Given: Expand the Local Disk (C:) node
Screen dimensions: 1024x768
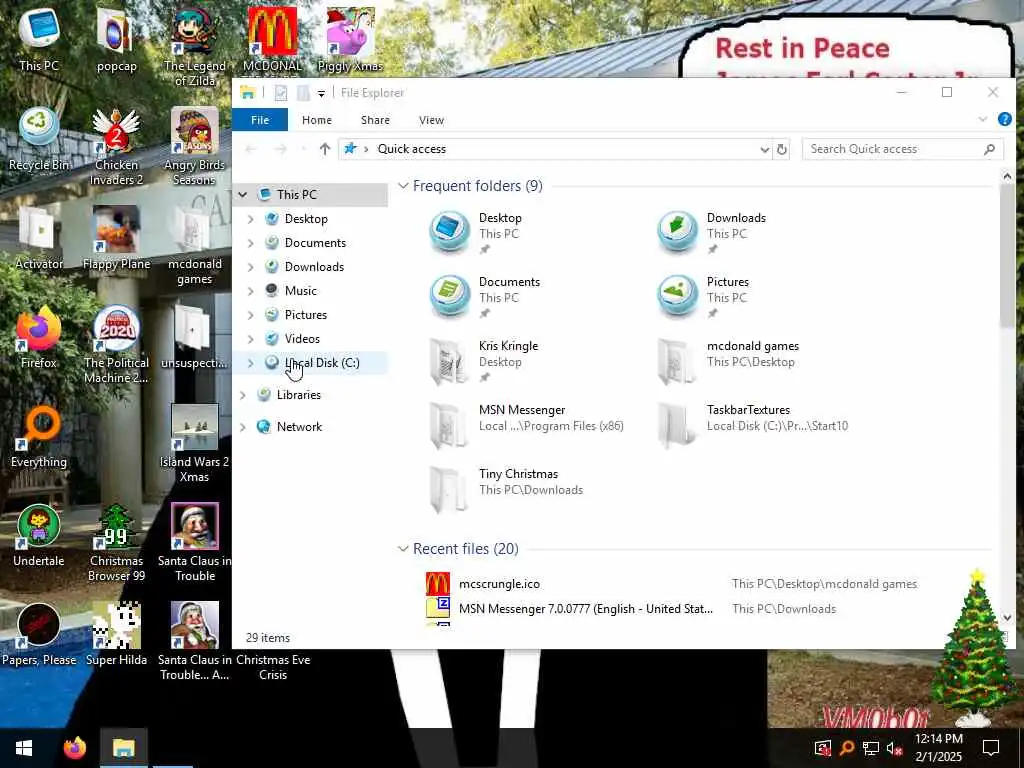Looking at the screenshot, I should click(251, 363).
